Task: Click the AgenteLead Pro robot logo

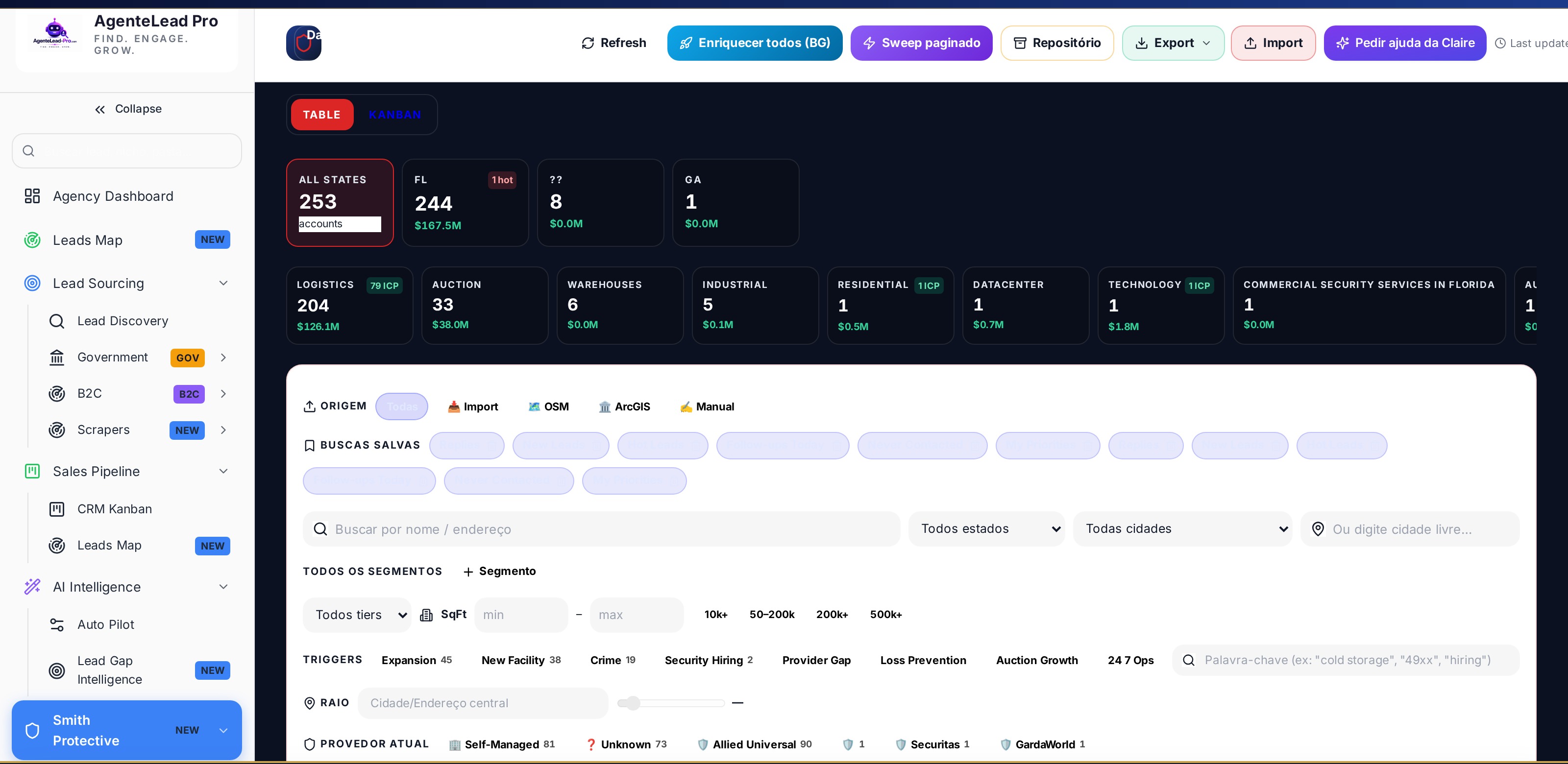Action: click(x=55, y=33)
